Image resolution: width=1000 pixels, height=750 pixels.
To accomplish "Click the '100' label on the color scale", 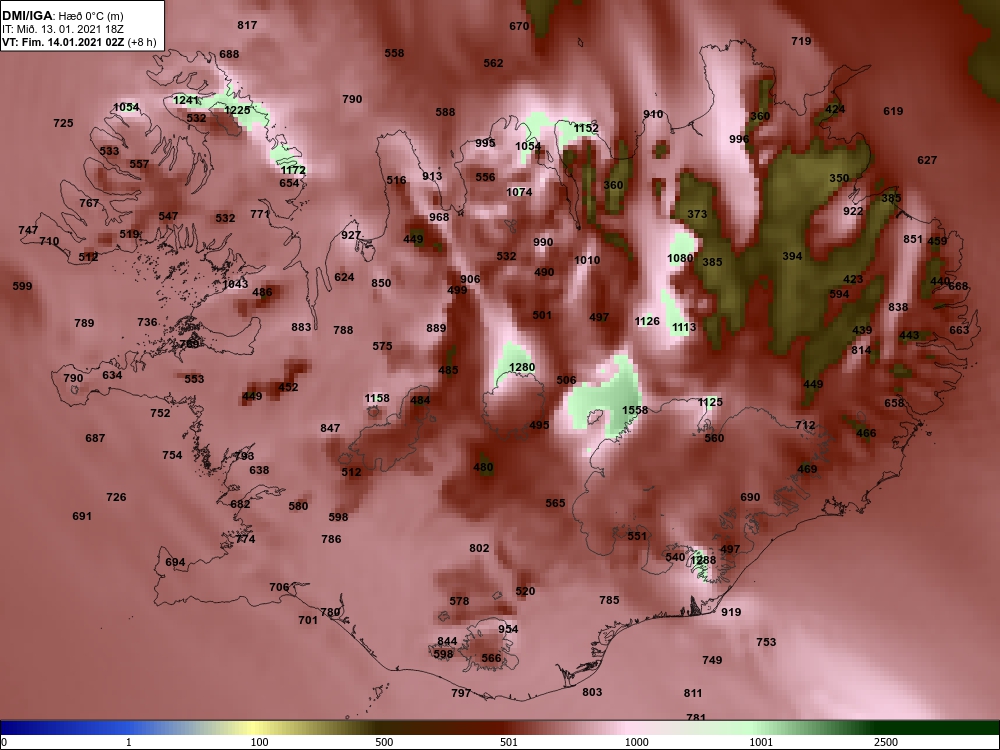I will [x=259, y=742].
